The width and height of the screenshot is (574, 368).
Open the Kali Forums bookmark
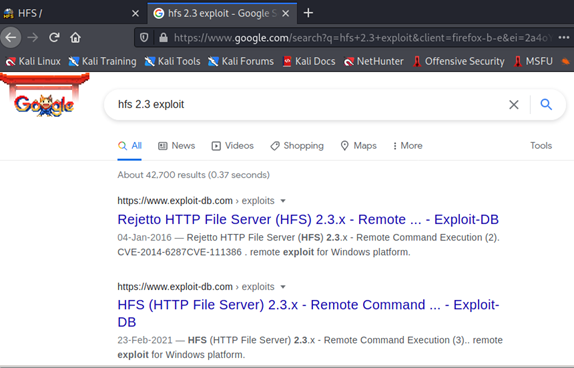[241, 61]
